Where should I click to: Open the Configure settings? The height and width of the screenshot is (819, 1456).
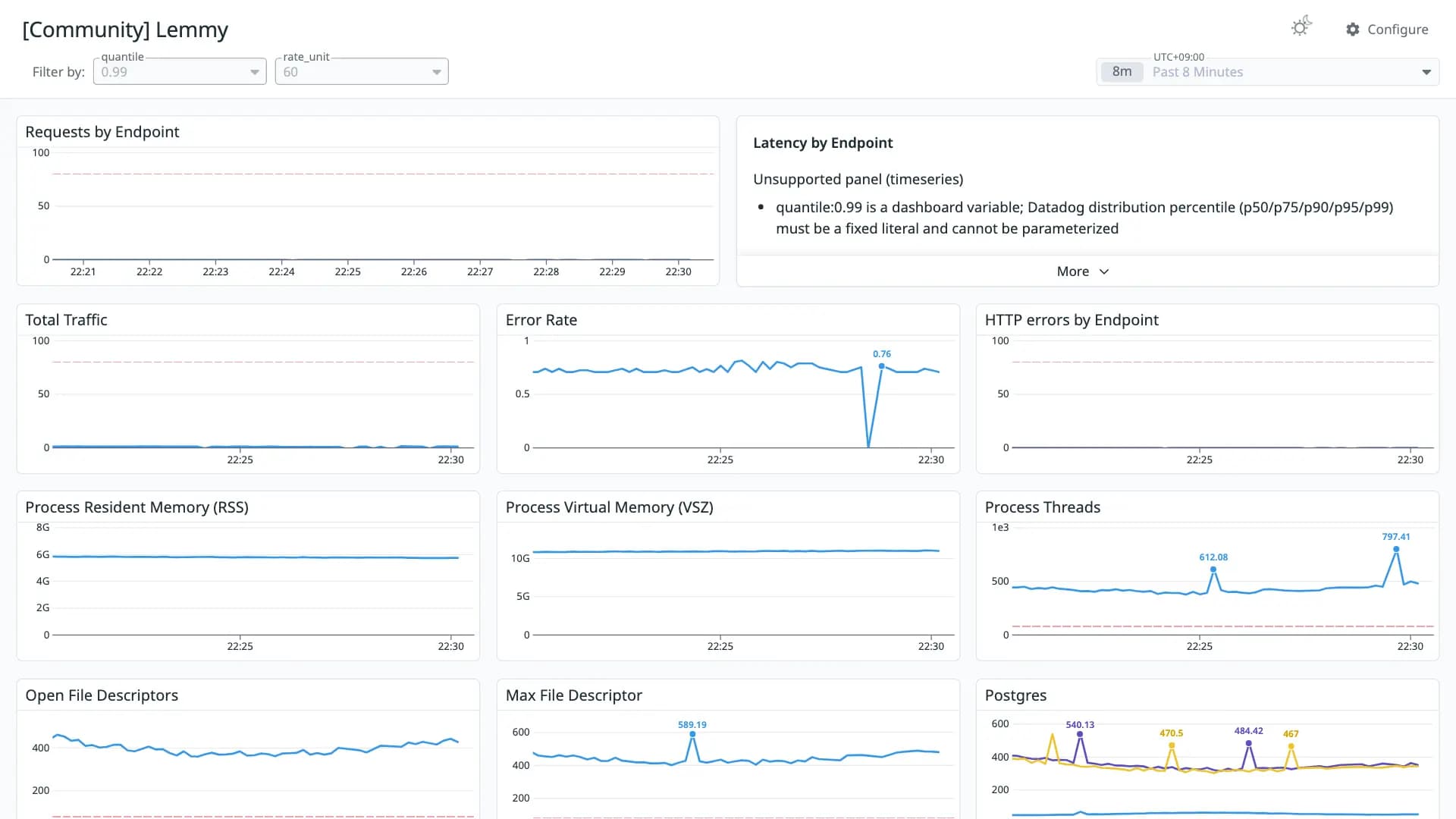click(x=1387, y=30)
